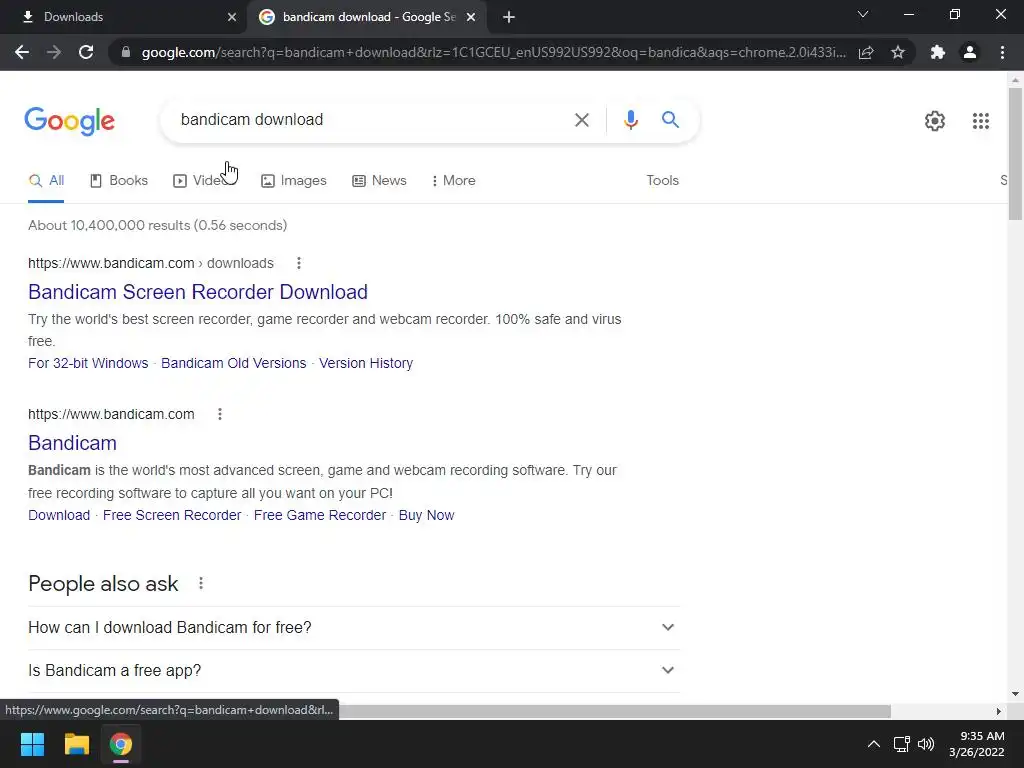
Task: Click the browser forward arrow
Action: (x=54, y=52)
